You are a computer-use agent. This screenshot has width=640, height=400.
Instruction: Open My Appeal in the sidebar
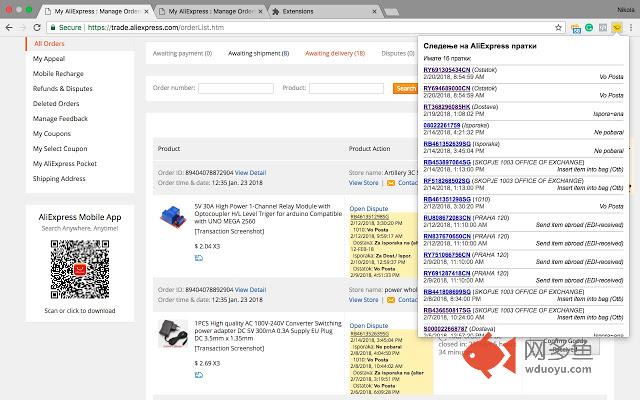click(x=49, y=59)
